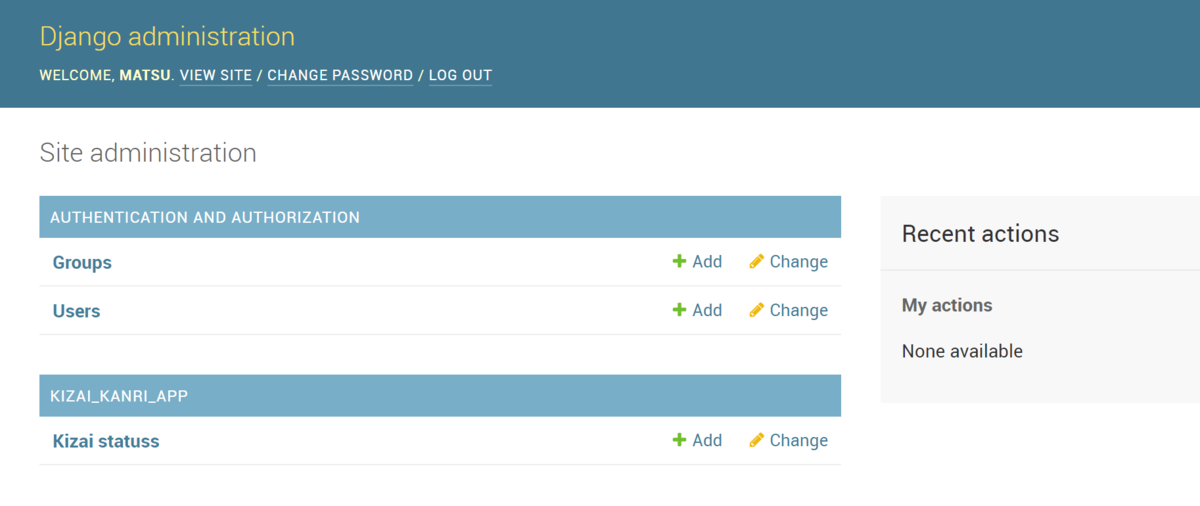Click the Site administration page heading
Viewport: 1200px width, 506px height.
148,153
